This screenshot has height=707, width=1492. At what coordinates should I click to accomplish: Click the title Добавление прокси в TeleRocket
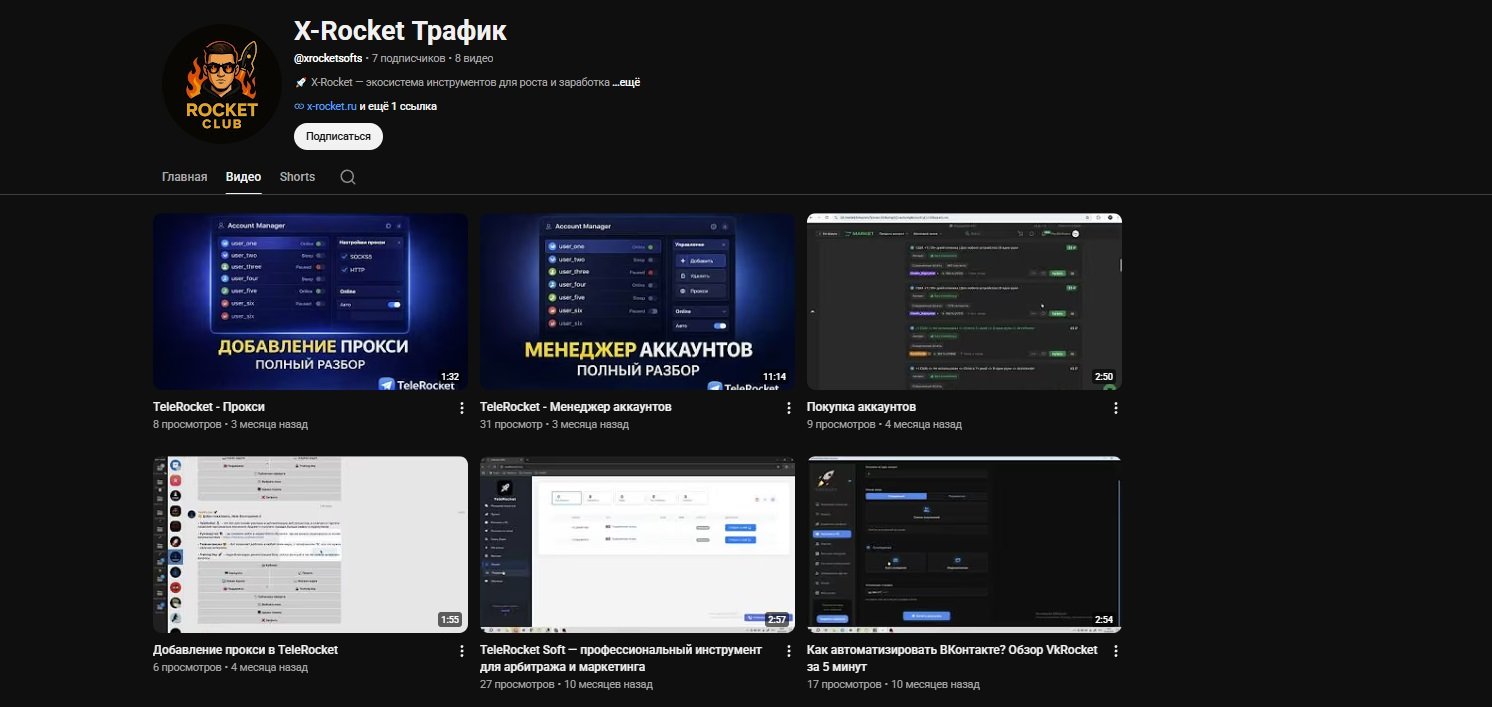point(245,650)
